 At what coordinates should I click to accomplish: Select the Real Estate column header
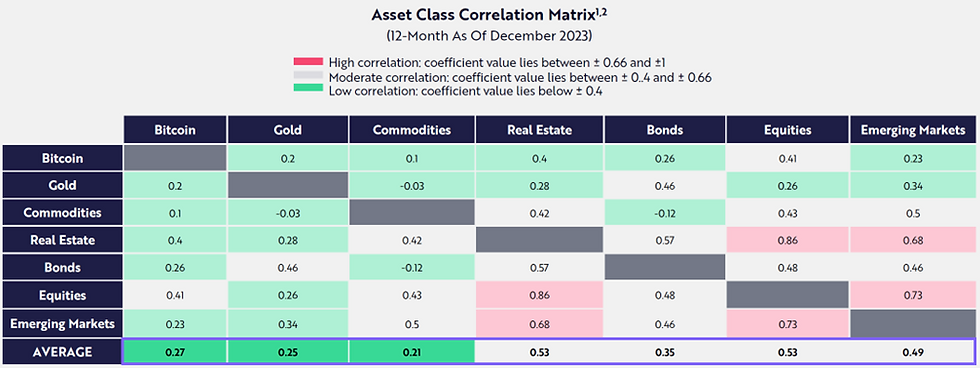[x=539, y=130]
